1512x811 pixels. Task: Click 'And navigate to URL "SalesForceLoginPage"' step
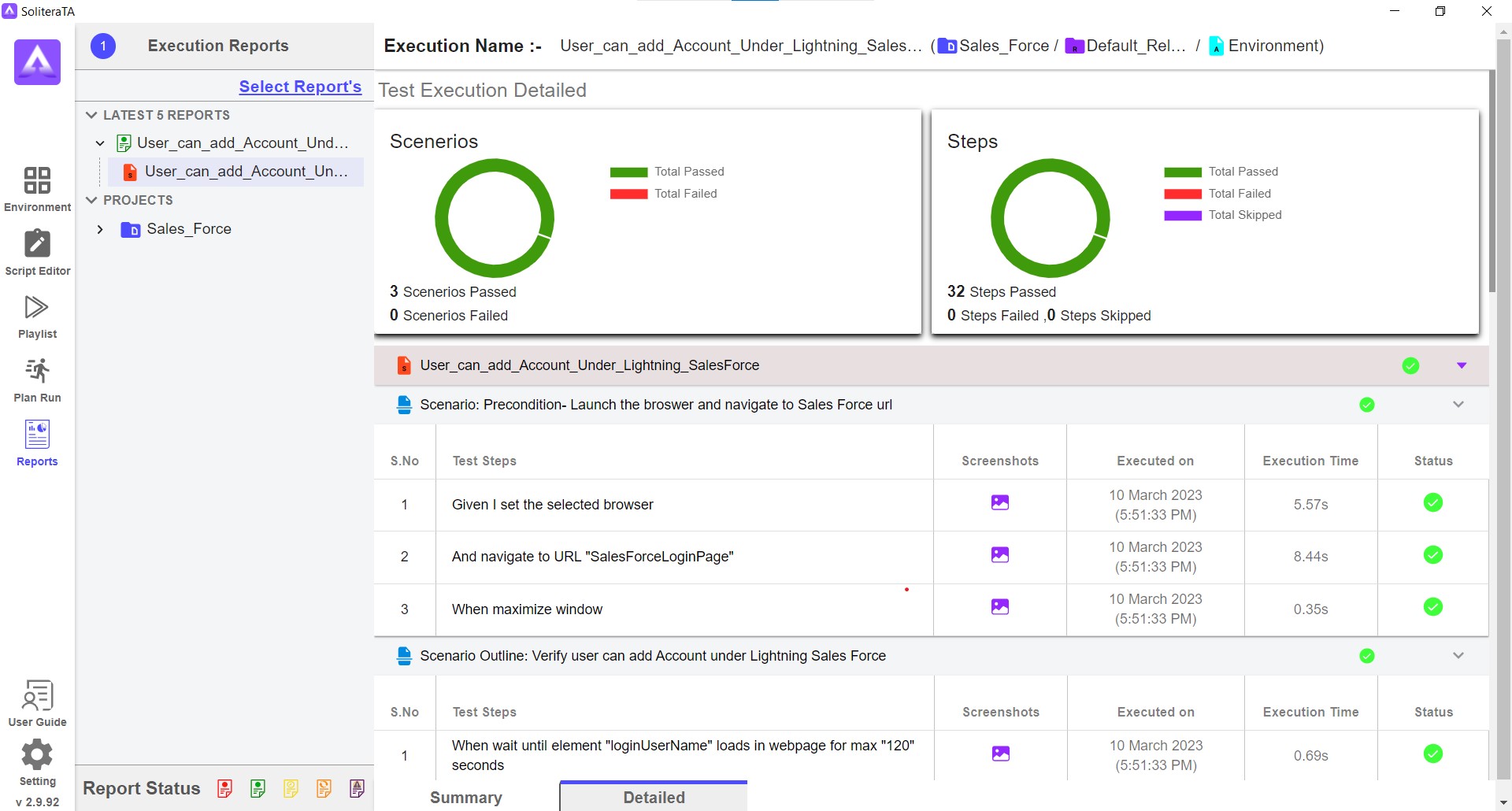pos(592,557)
